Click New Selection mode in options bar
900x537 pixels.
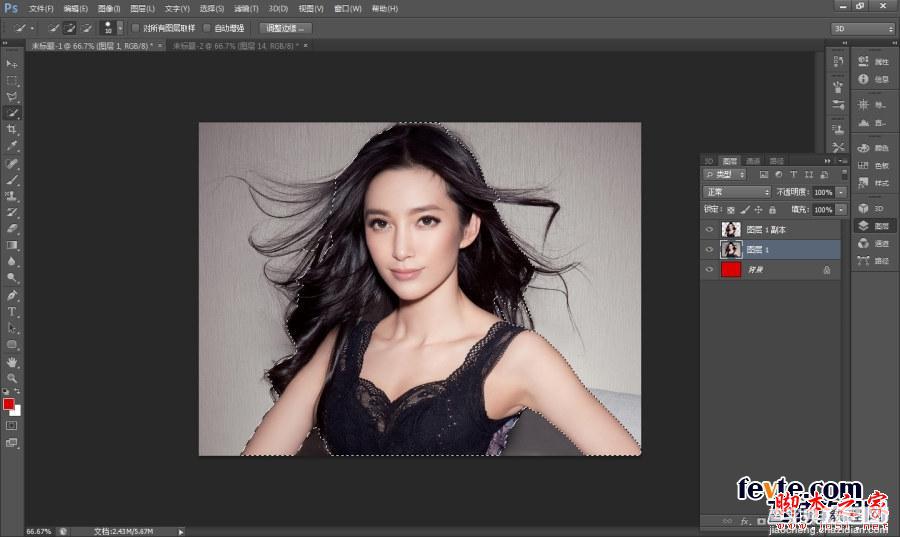[54, 28]
